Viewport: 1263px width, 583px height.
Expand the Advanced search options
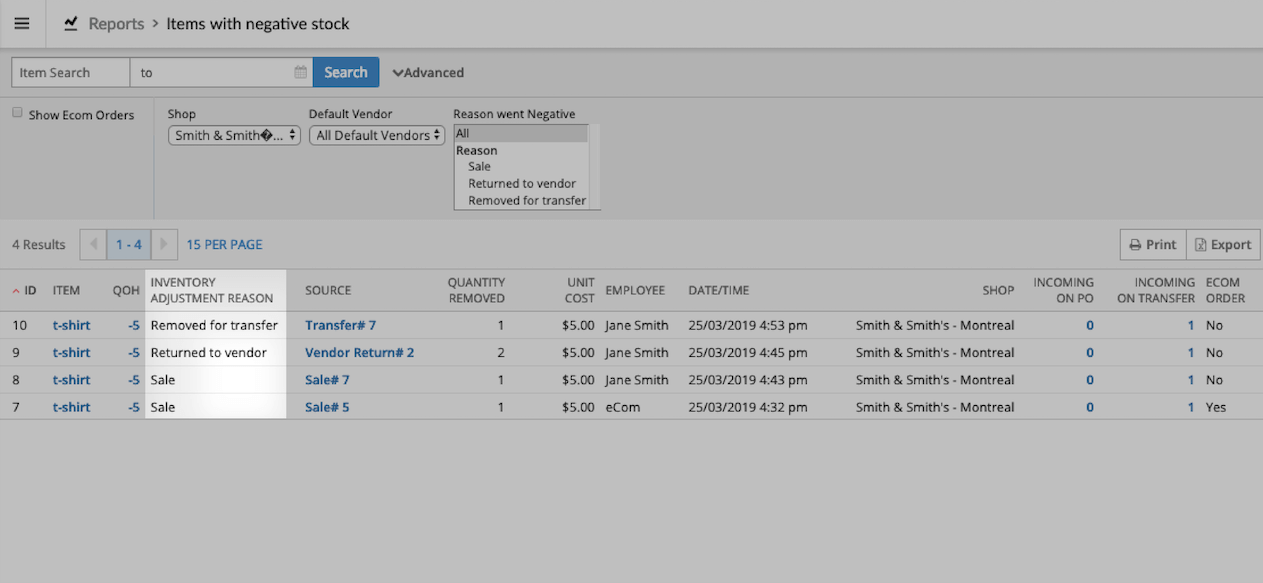[x=428, y=73]
